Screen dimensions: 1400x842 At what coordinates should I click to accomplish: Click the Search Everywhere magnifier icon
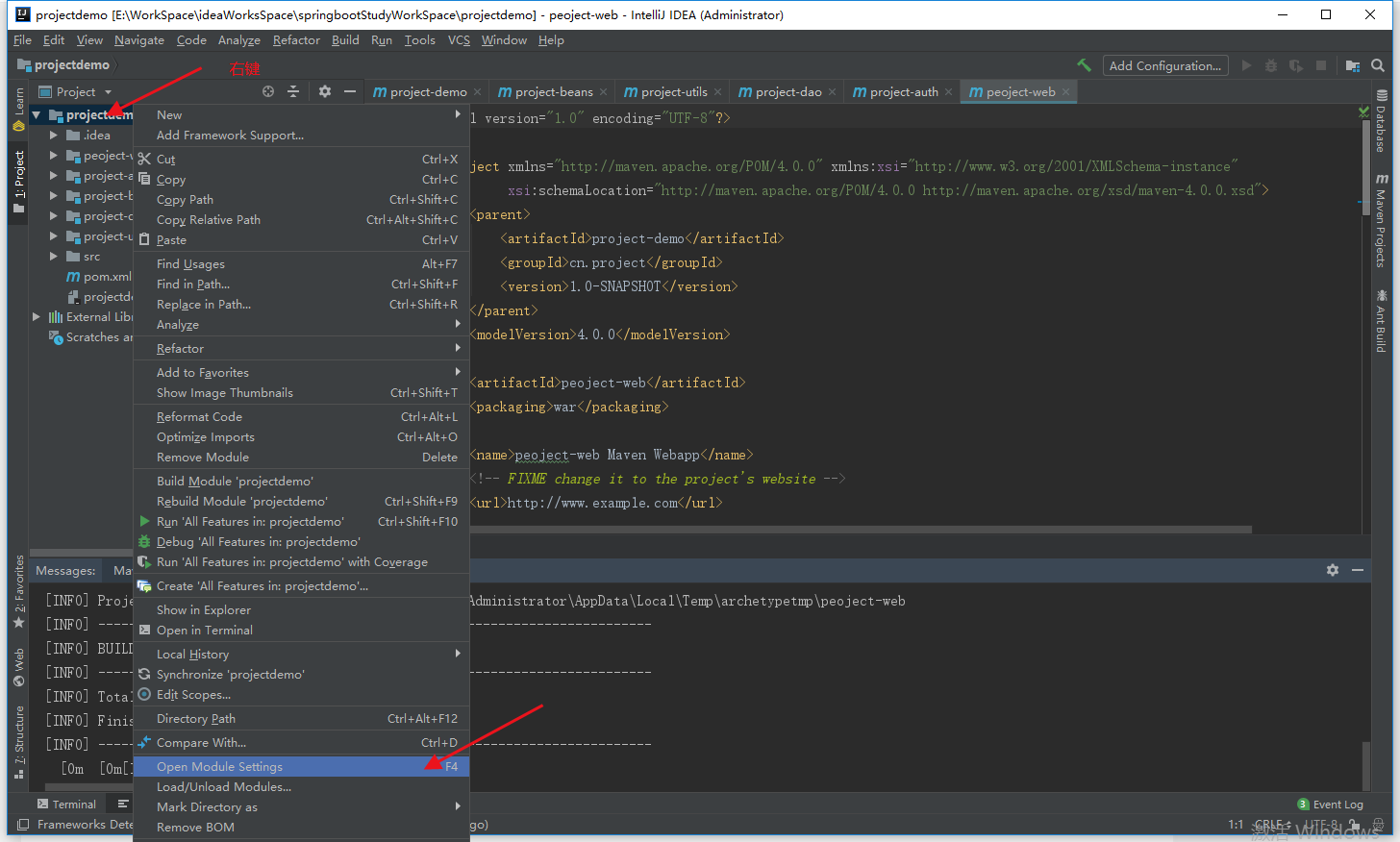click(x=1378, y=65)
